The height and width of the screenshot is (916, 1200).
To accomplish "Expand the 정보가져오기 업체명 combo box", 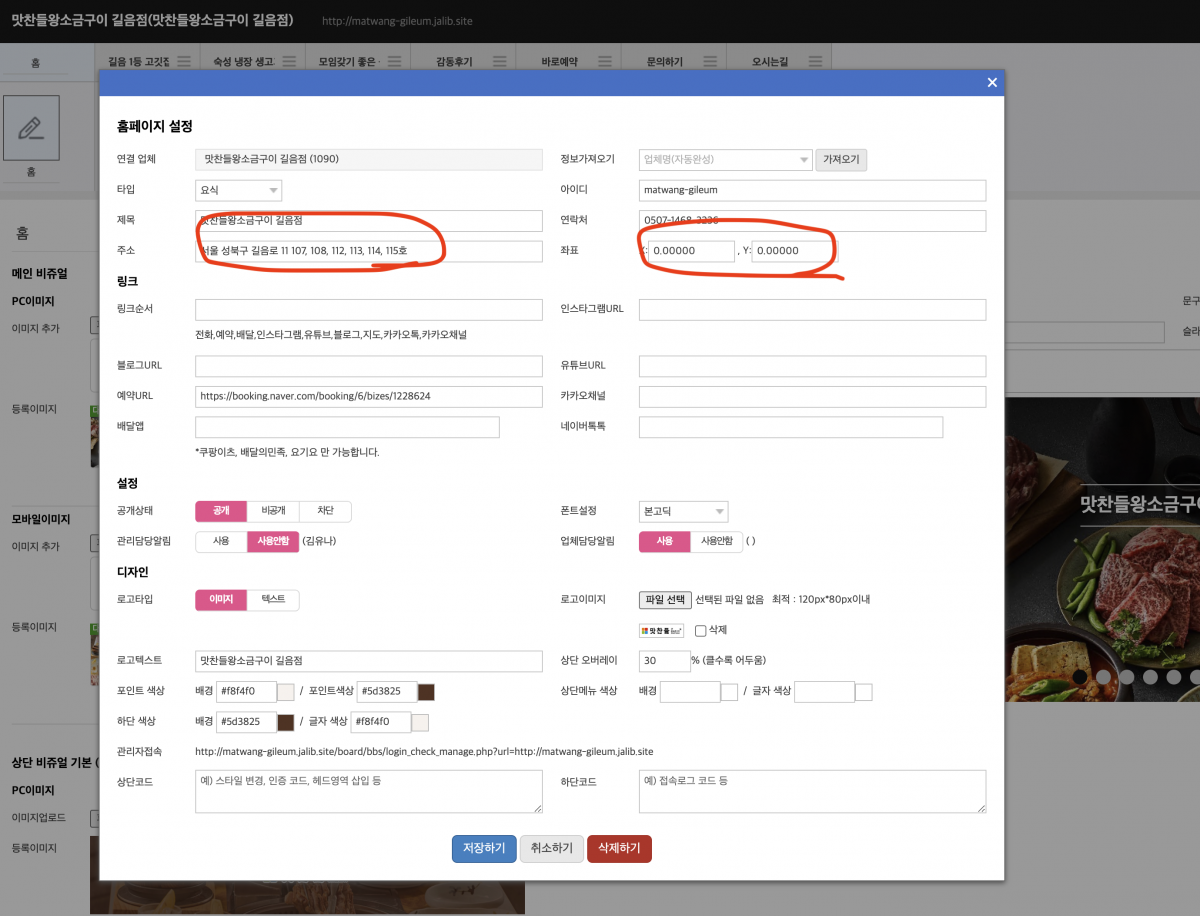I will [725, 159].
